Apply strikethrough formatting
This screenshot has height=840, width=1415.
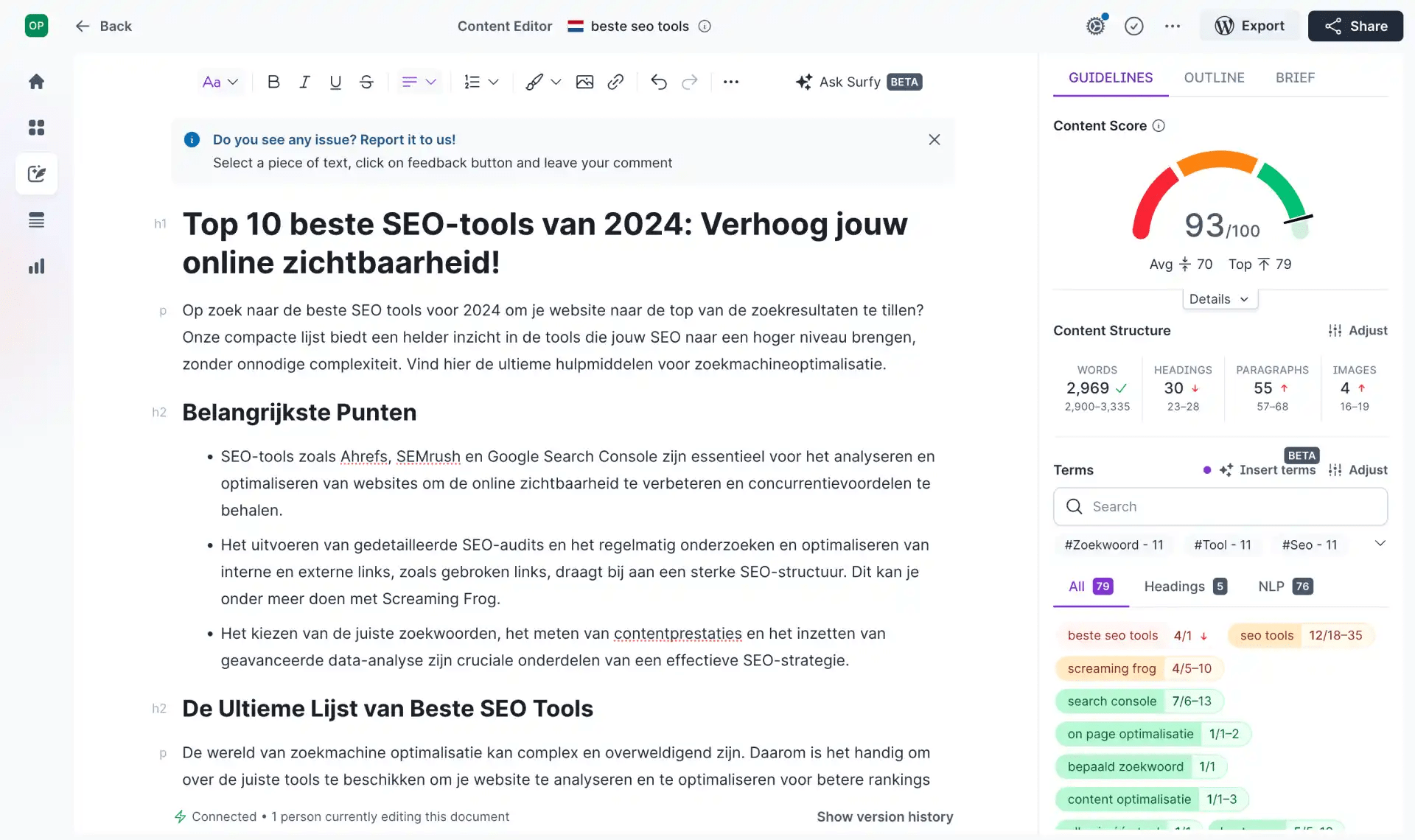coord(366,82)
